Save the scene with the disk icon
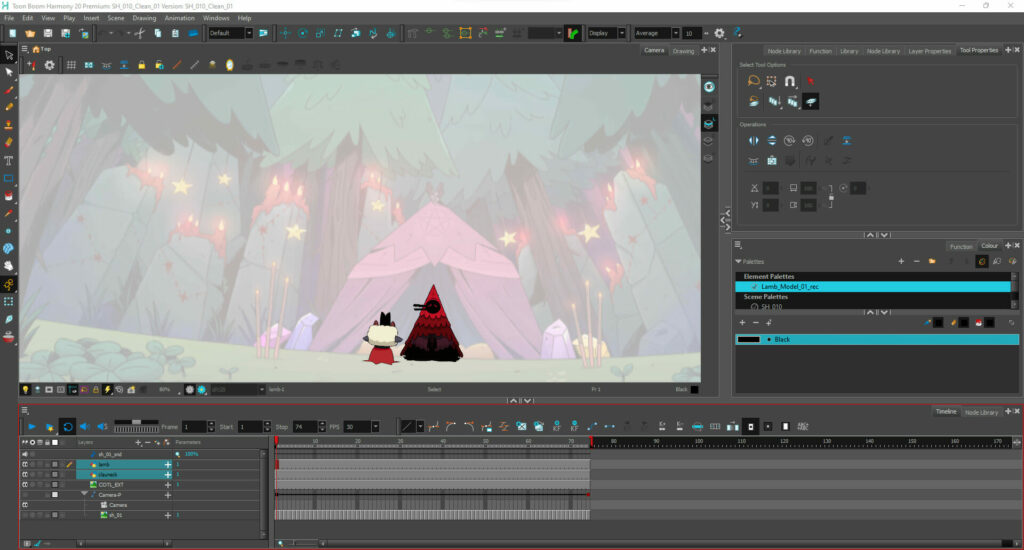This screenshot has height=550, width=1024. point(48,33)
